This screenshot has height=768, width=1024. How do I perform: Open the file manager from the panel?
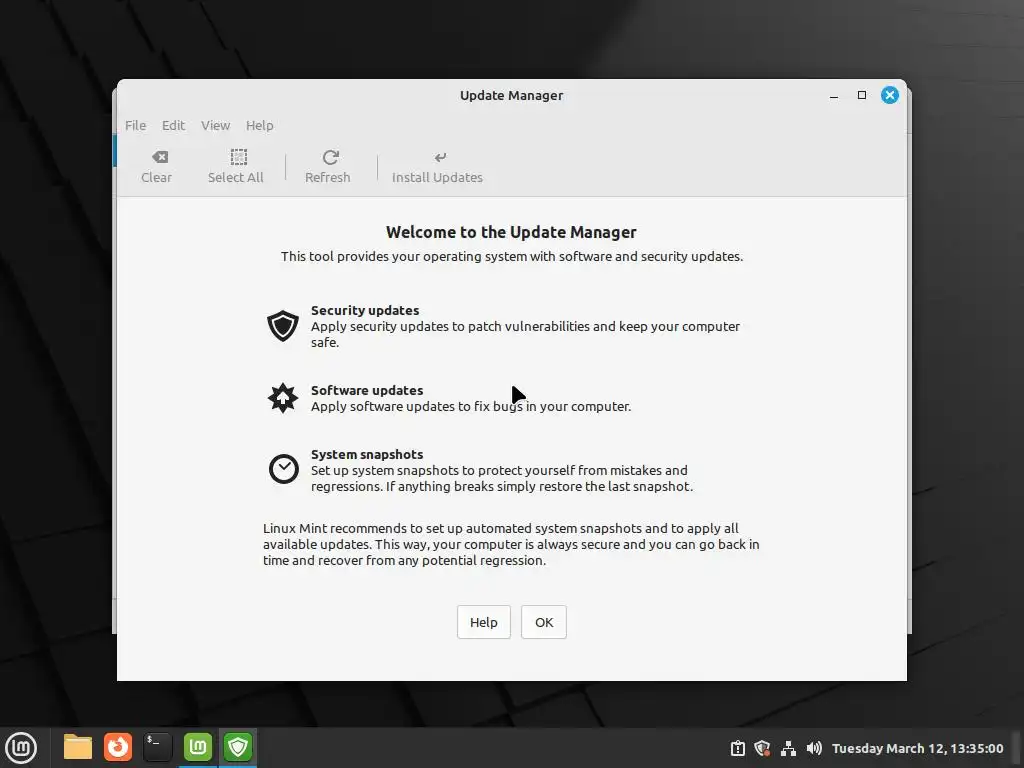[78, 747]
